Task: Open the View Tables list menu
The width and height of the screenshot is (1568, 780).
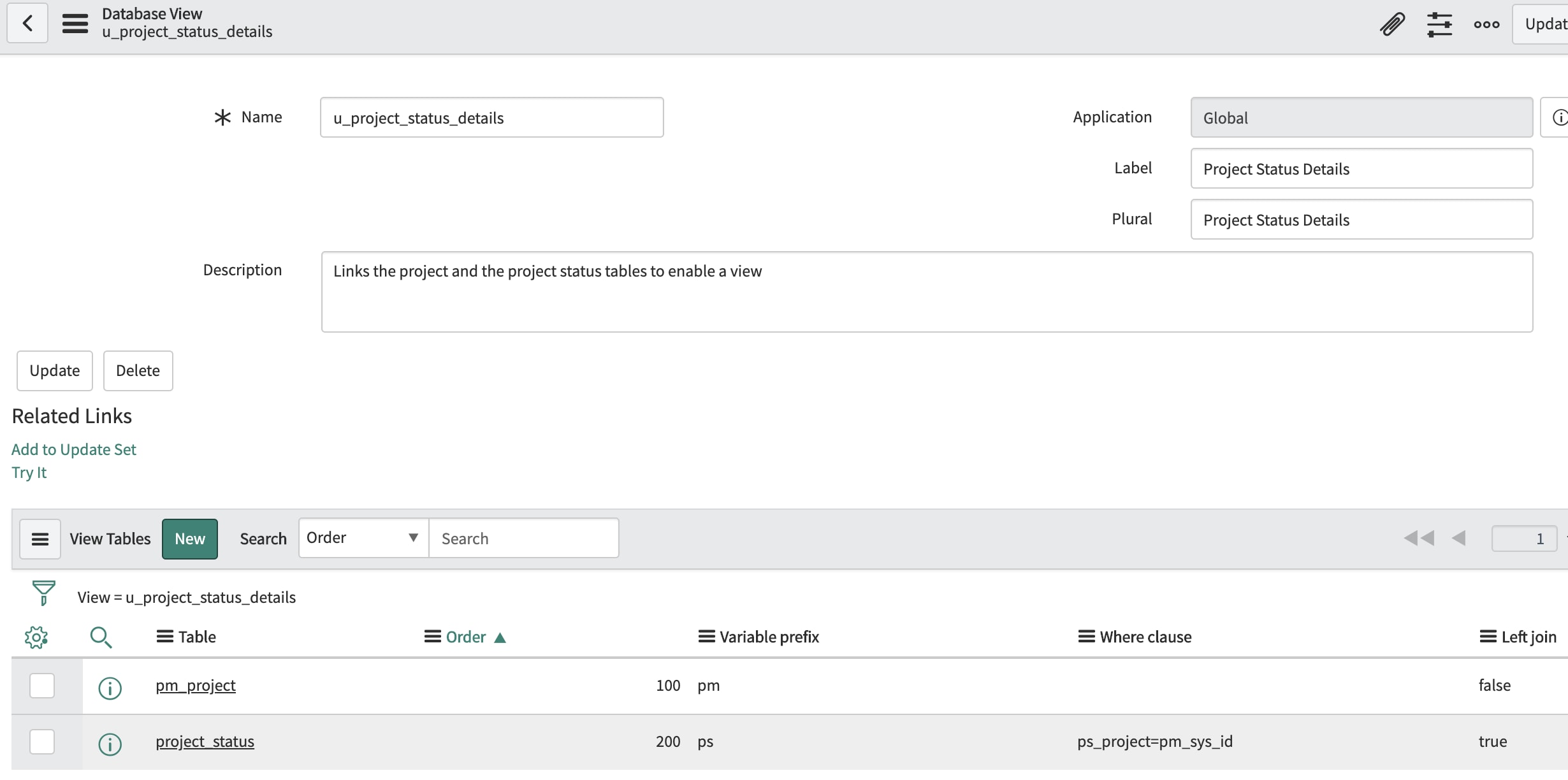Action: [x=40, y=538]
